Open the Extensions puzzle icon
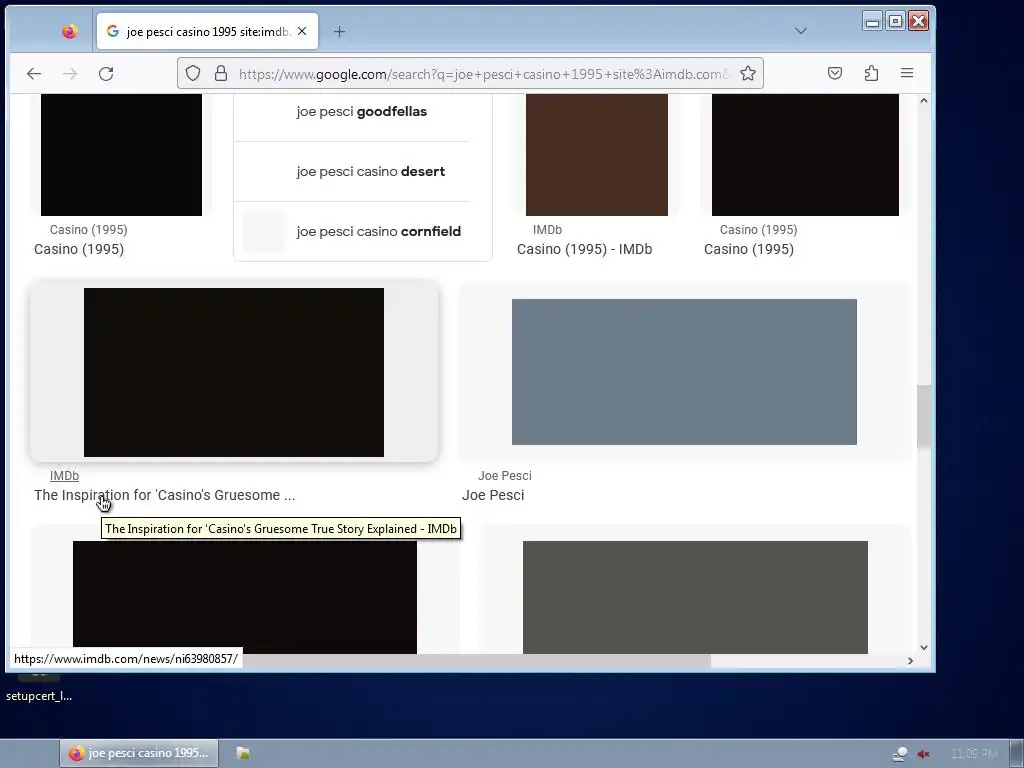The height and width of the screenshot is (768, 1024). [x=871, y=73]
